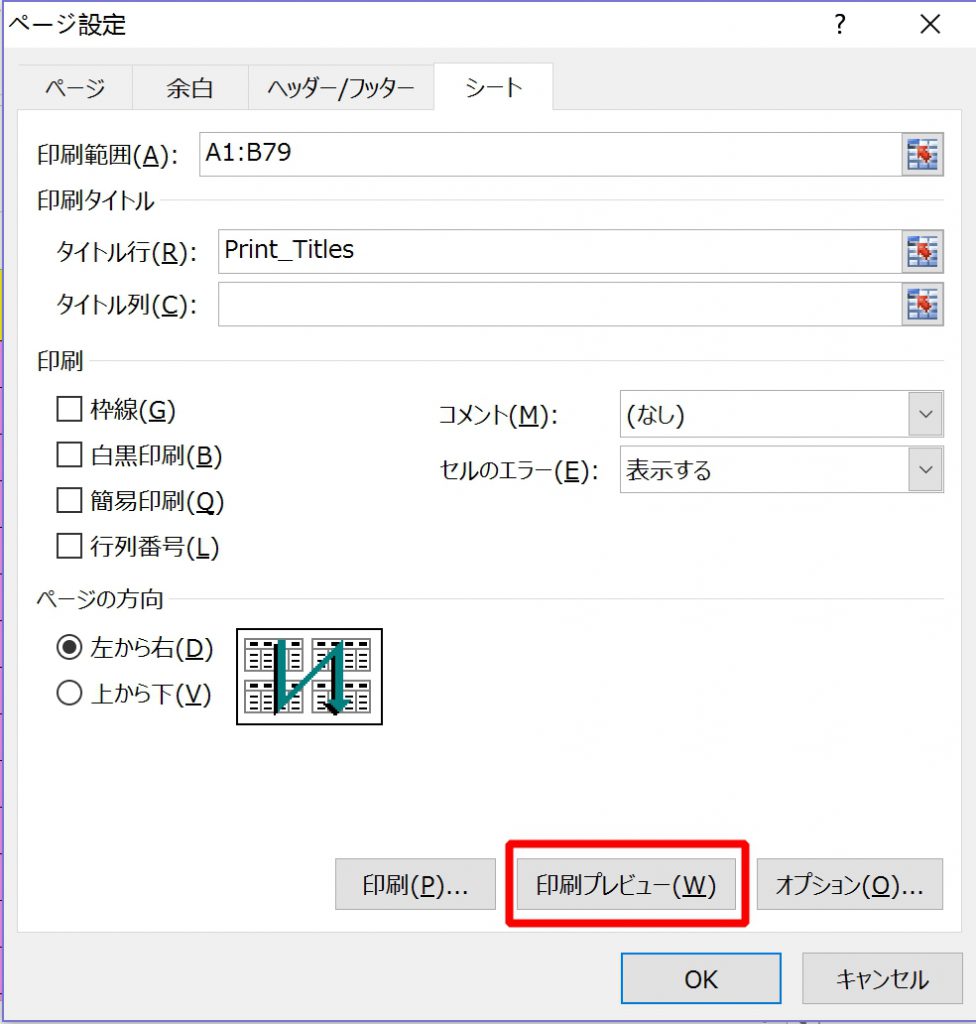Choose the 上から下 page order option
This screenshot has height=1024, width=976.
click(69, 694)
